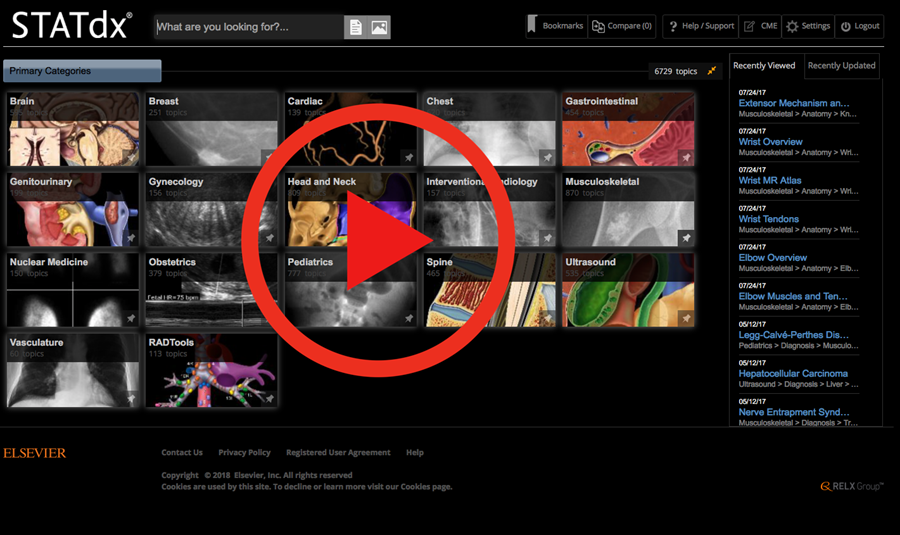Viewport: 900px width, 535px height.
Task: Pin the Ultrasound category tile
Action: pyautogui.click(x=686, y=318)
